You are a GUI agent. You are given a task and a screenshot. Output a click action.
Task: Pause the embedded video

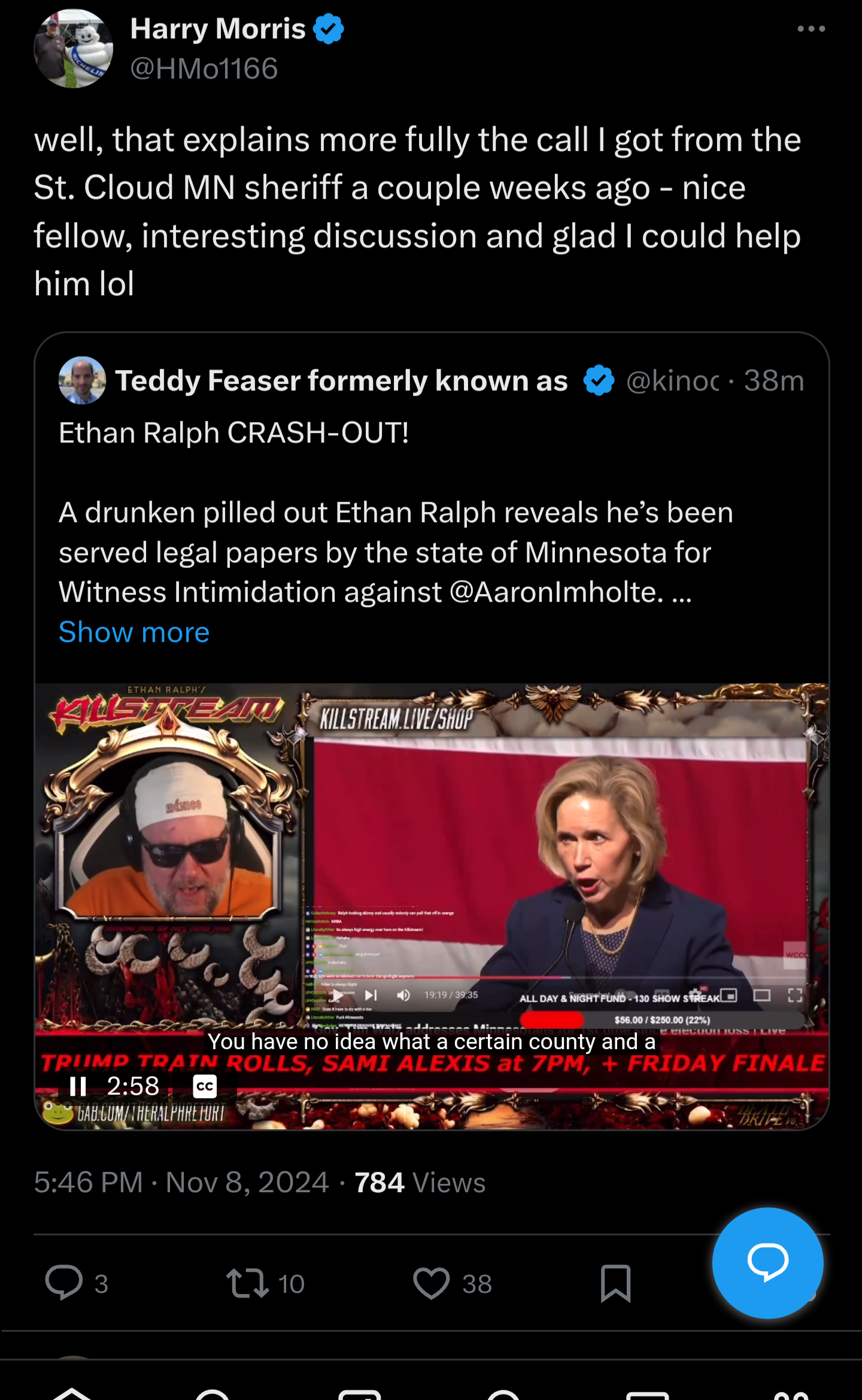point(78,1086)
